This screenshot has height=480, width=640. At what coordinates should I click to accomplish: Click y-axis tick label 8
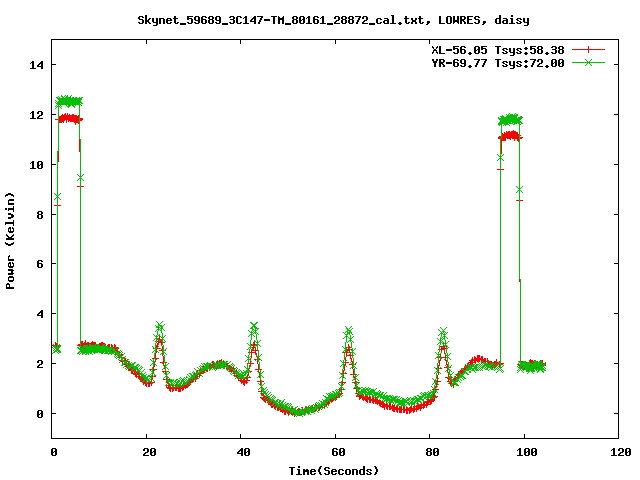pyautogui.click(x=40, y=215)
